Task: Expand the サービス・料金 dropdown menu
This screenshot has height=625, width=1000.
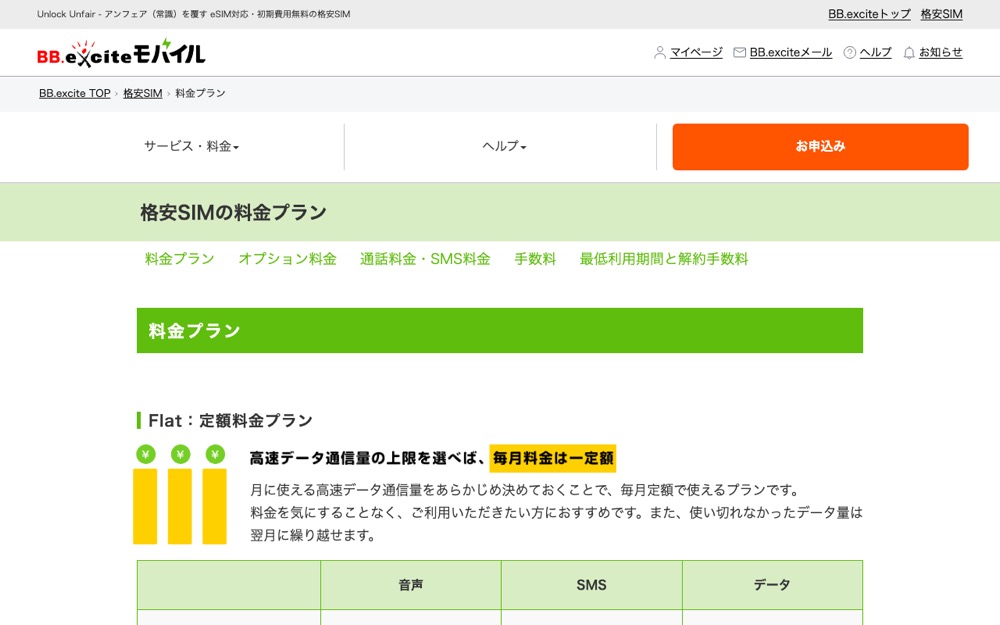Action: click(x=191, y=146)
